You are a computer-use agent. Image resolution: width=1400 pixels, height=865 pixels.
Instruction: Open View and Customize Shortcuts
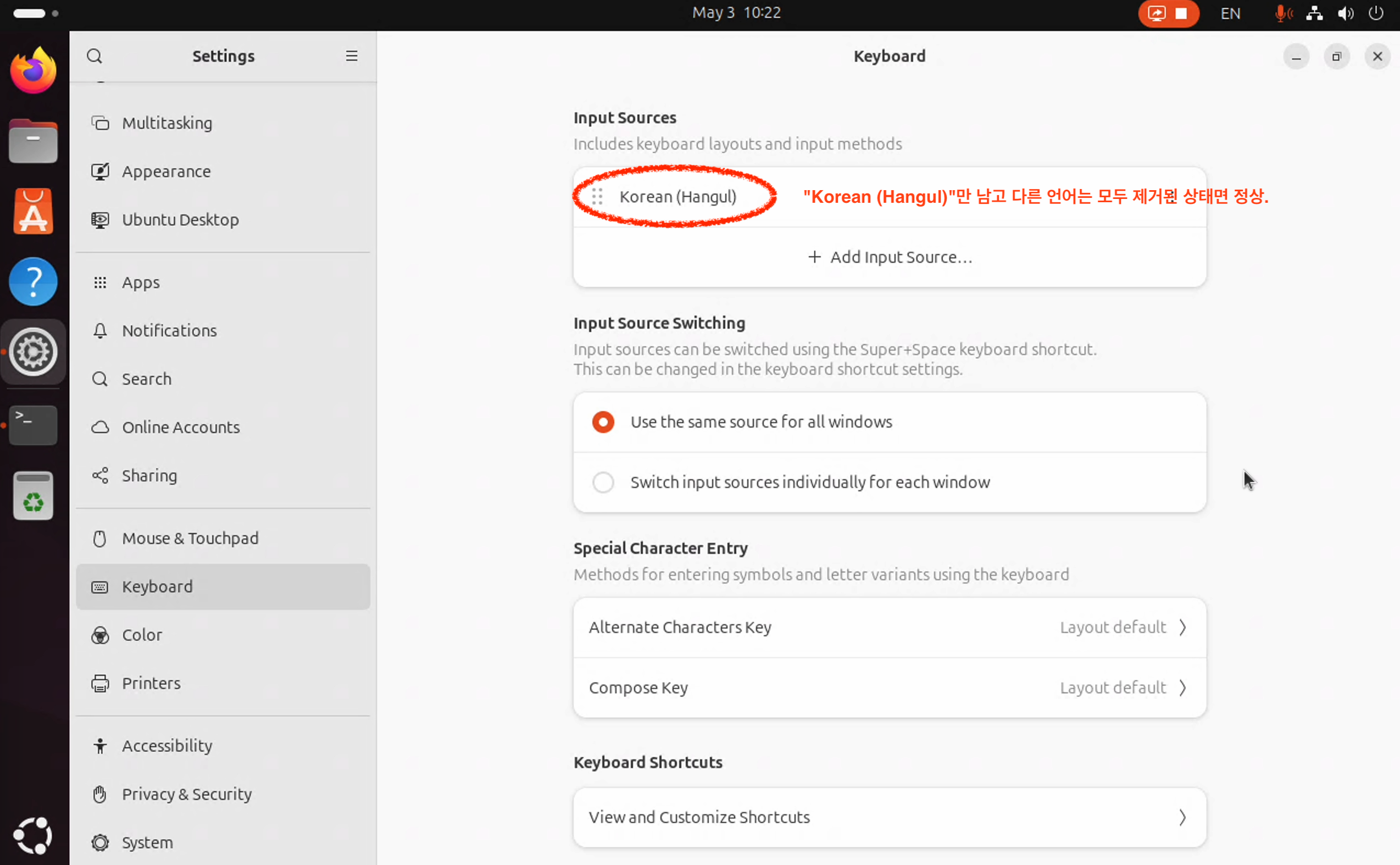[x=890, y=817]
